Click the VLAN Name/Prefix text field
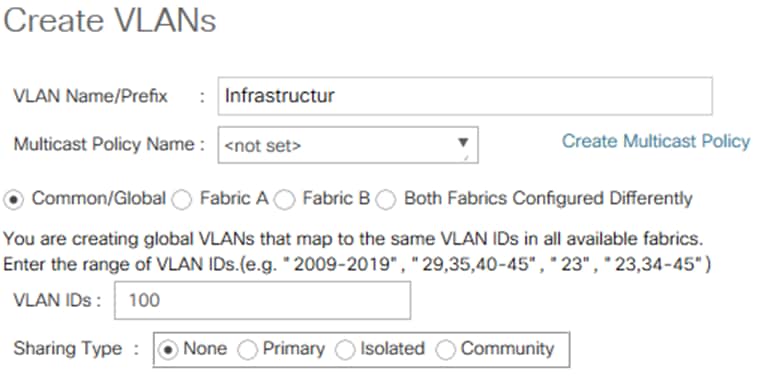 tap(465, 96)
